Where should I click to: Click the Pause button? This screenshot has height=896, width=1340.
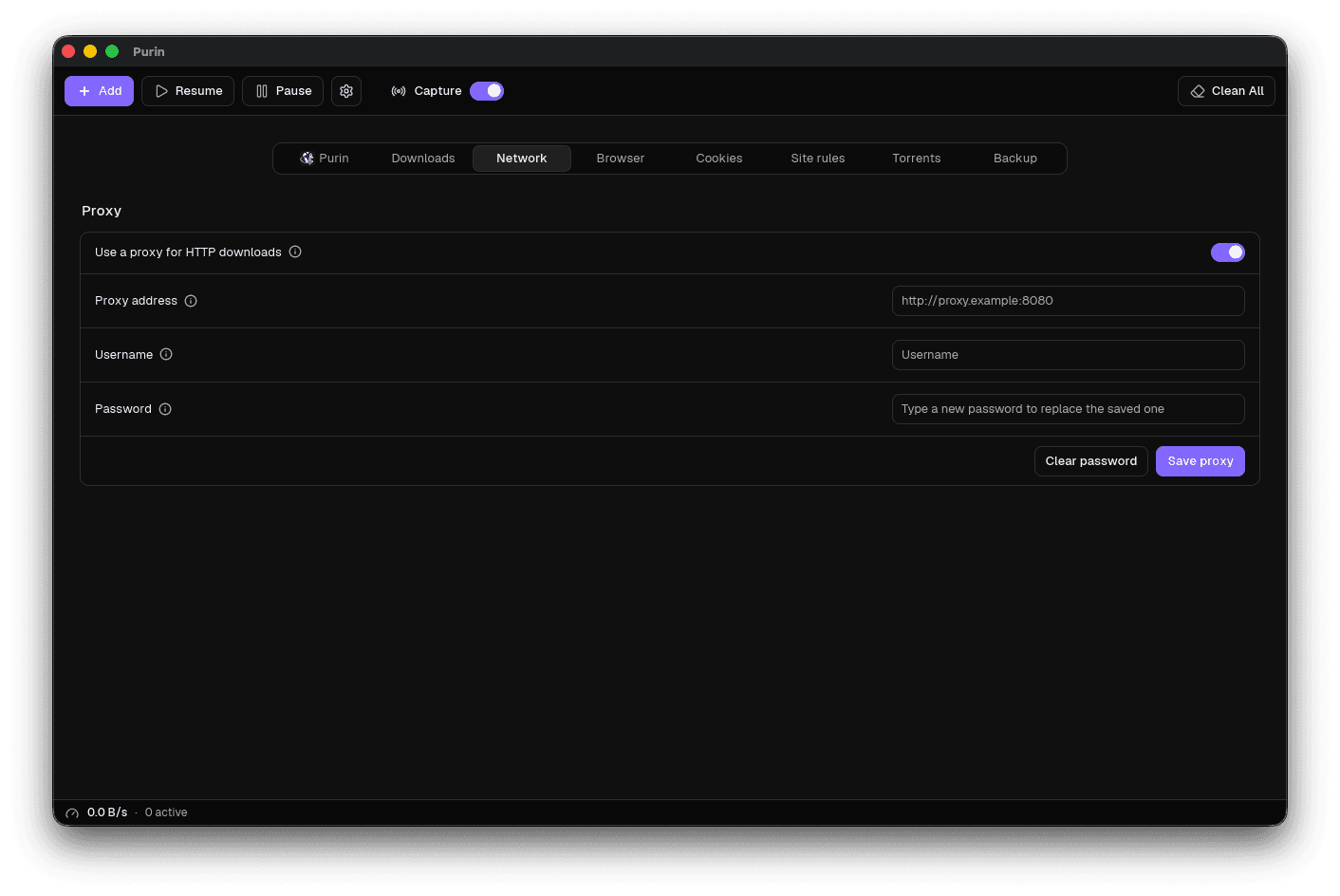[x=283, y=91]
